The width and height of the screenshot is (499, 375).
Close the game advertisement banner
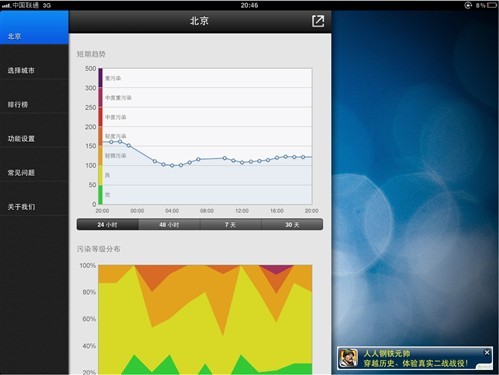click(x=487, y=352)
